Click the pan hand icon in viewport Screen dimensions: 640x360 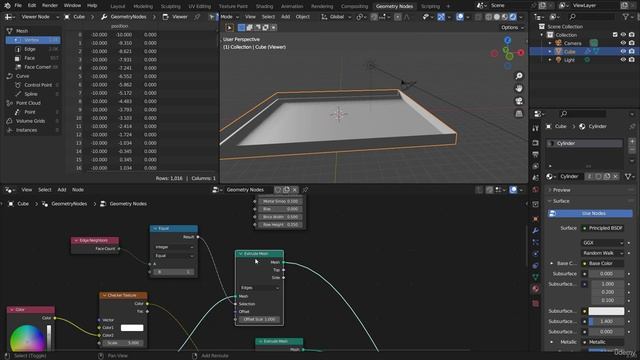coord(519,88)
